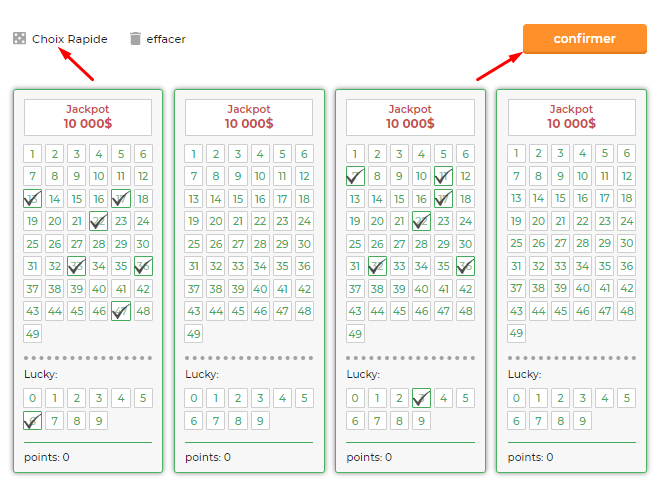The width and height of the screenshot is (667, 493).
Task: Select number 48 on the third ticket
Action: (465, 311)
